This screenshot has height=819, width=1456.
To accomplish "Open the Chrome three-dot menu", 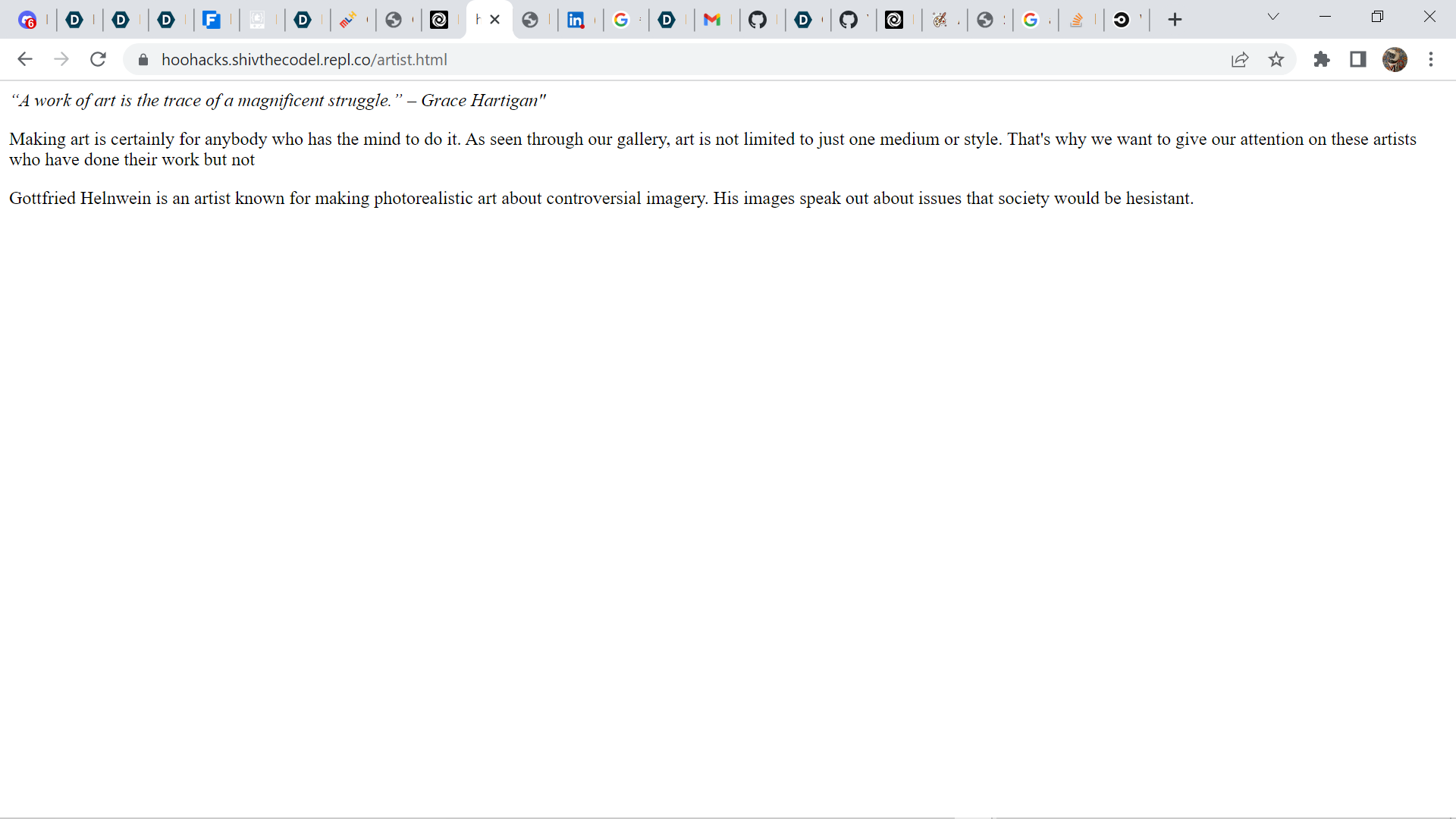I will click(x=1431, y=59).
